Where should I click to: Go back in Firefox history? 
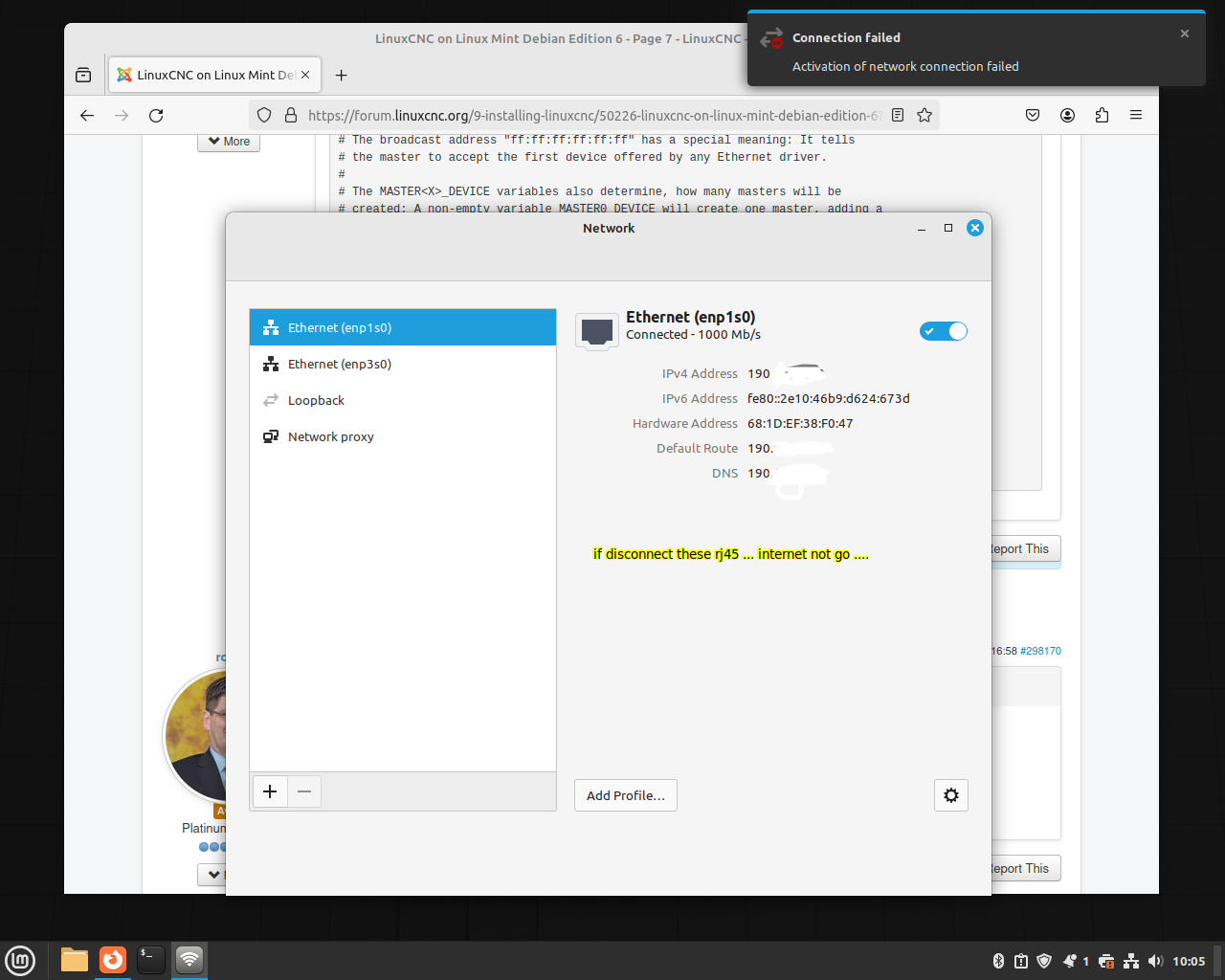(x=87, y=115)
